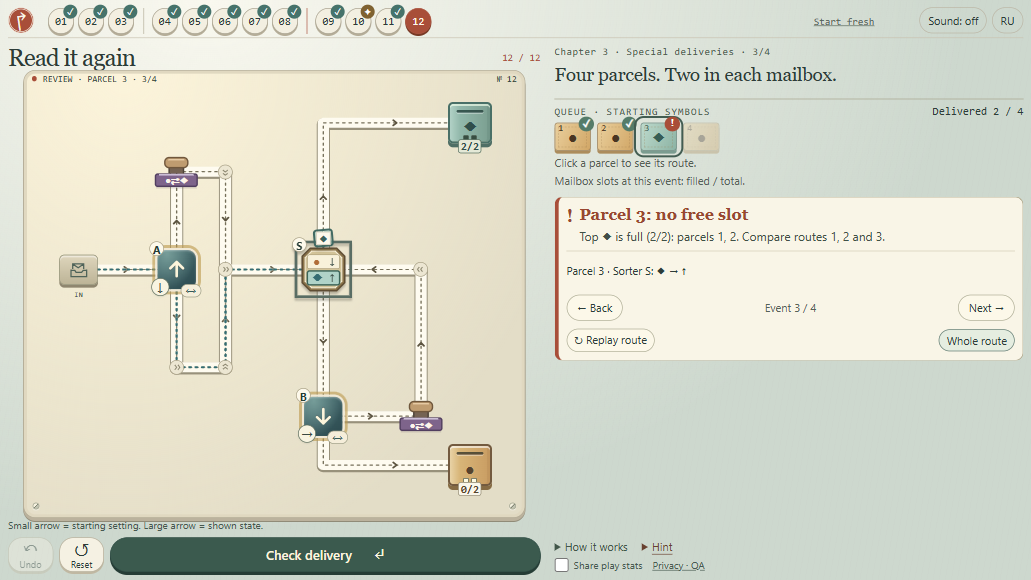Screen dimensions: 1031x580
Task: Open level 04
Action: tap(165, 22)
